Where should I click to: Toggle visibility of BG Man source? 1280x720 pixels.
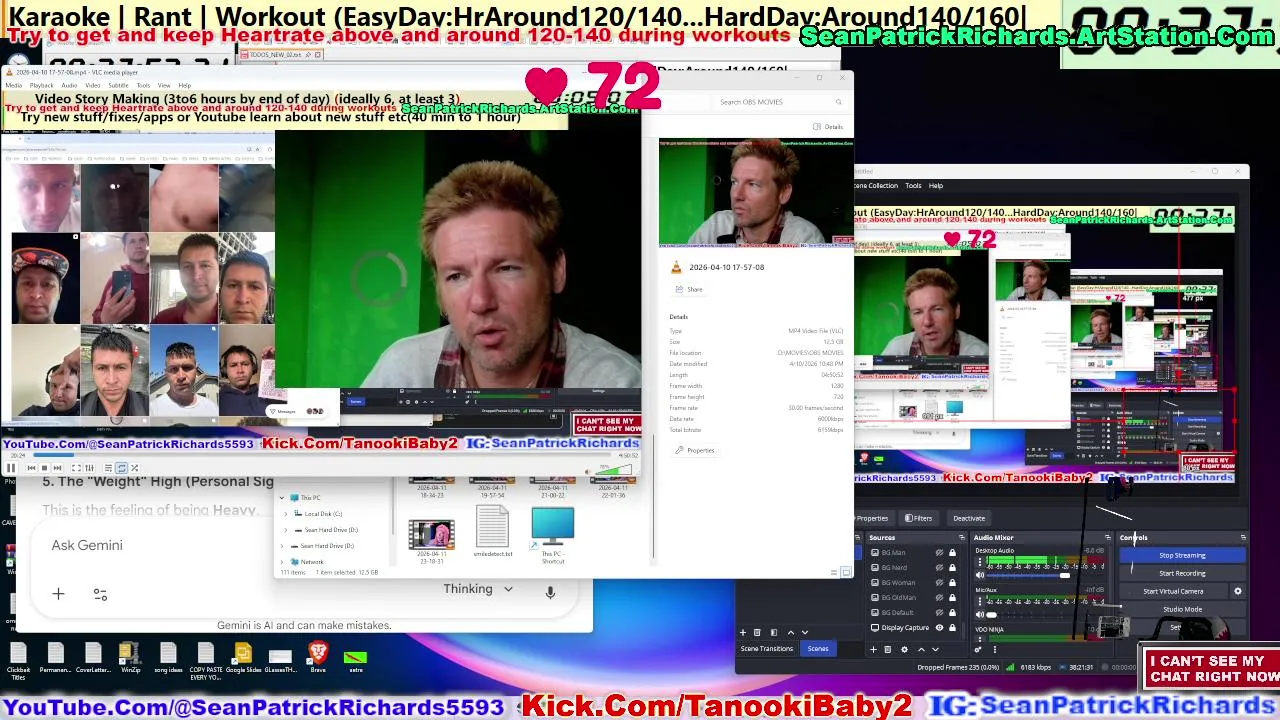tap(939, 552)
